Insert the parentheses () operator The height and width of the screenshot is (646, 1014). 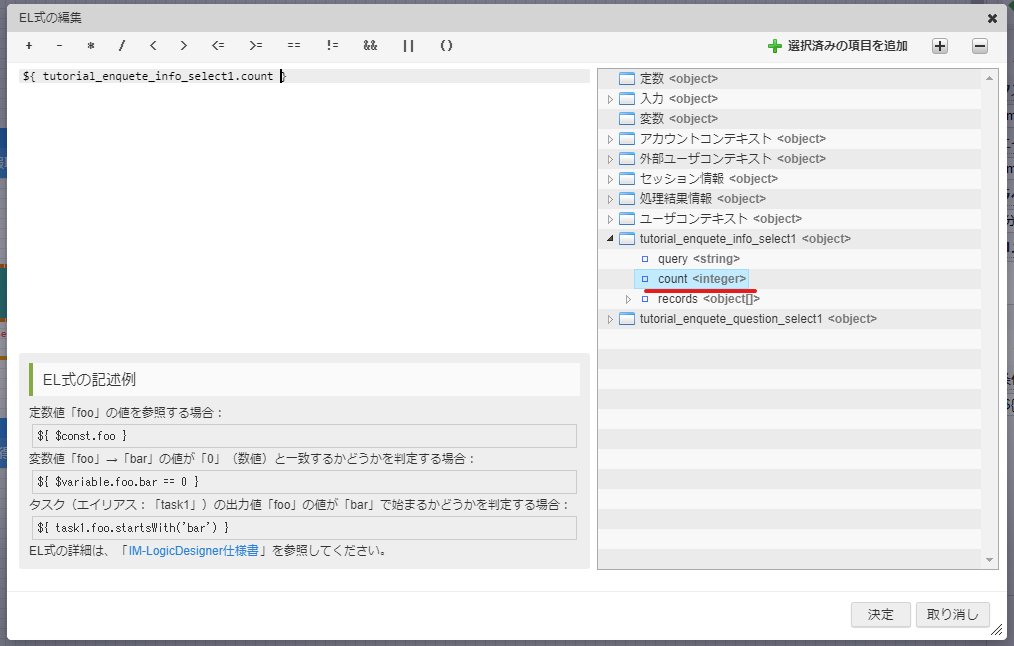[x=446, y=45]
